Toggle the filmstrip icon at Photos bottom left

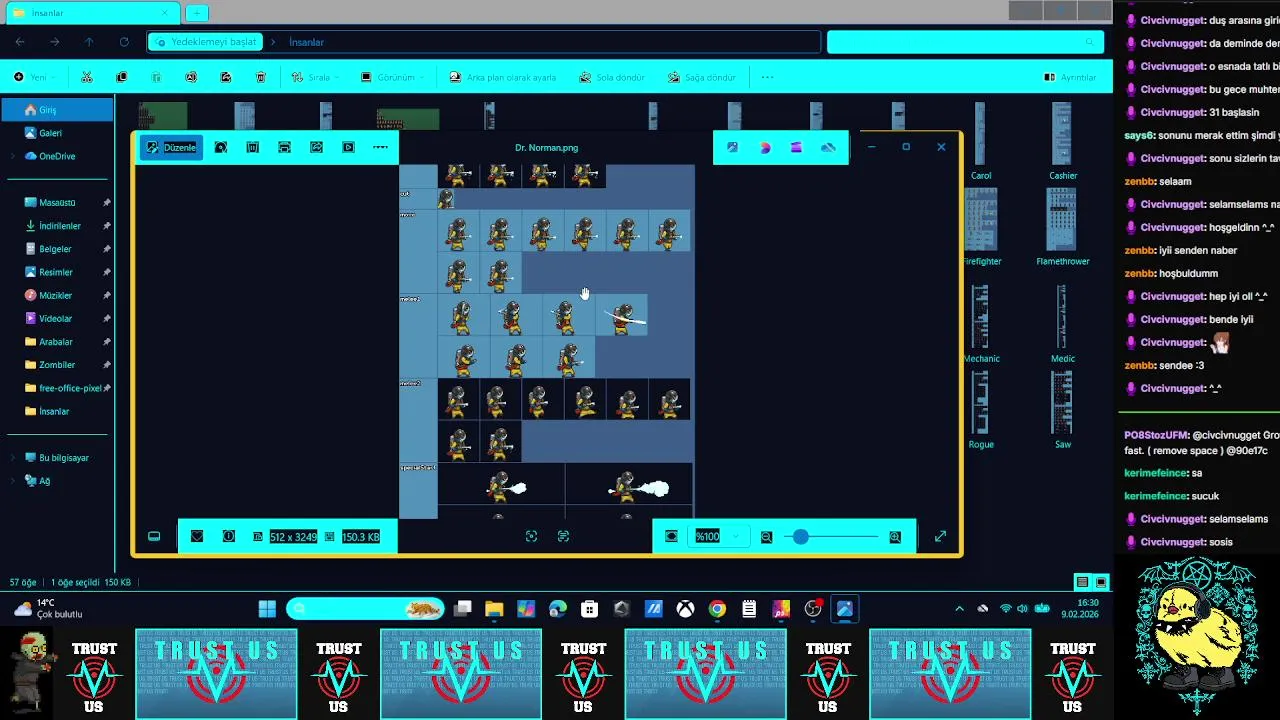(154, 536)
